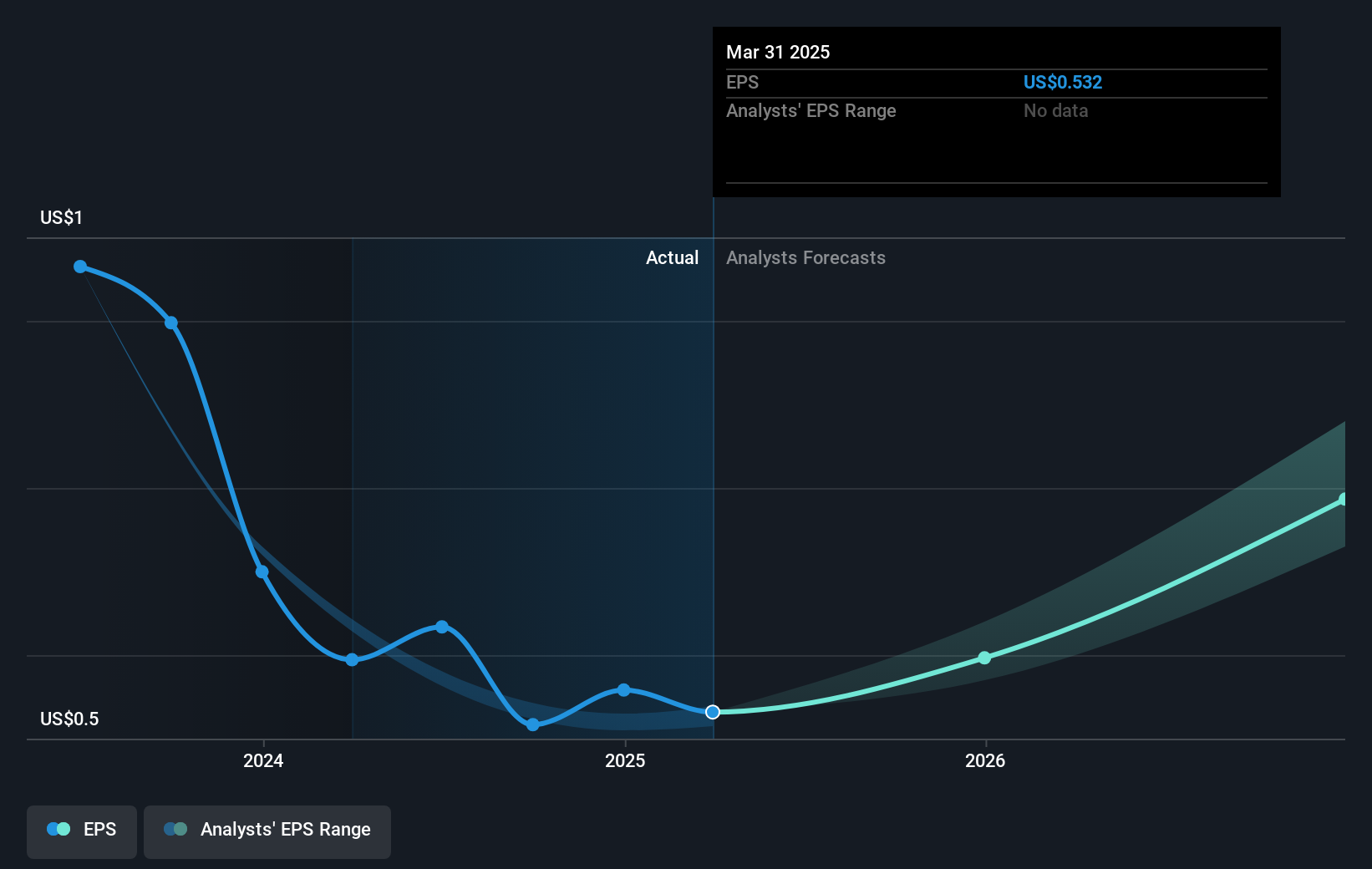The width and height of the screenshot is (1372, 869).
Task: Click the 'Analysts Forecasts' label
Action: click(x=805, y=257)
